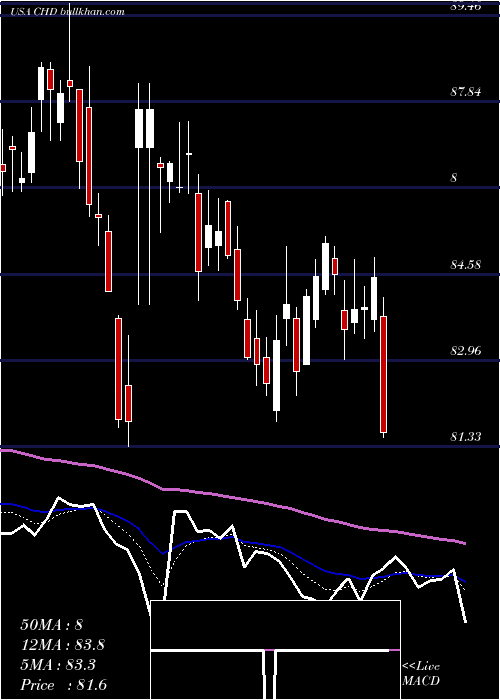Click the pink 50MA line
Viewport: 500px width, 700px height.
[232, 497]
